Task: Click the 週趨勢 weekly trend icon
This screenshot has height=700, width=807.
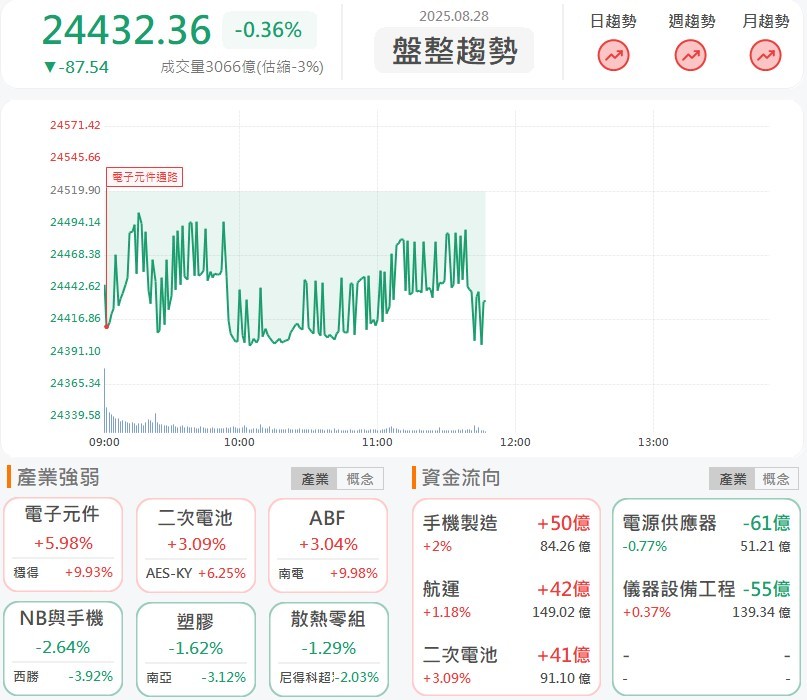Action: point(690,56)
